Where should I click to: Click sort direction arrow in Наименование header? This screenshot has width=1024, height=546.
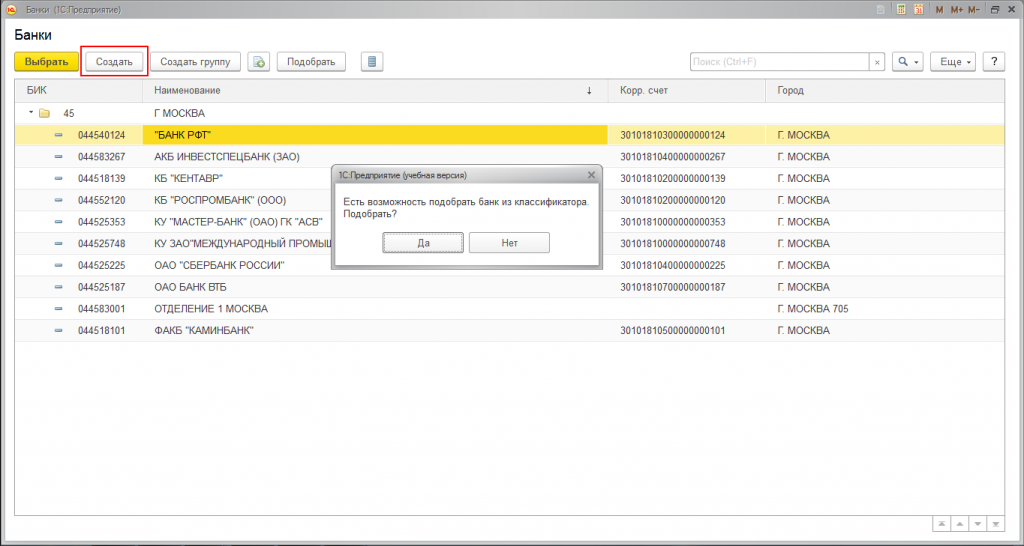[x=589, y=91]
